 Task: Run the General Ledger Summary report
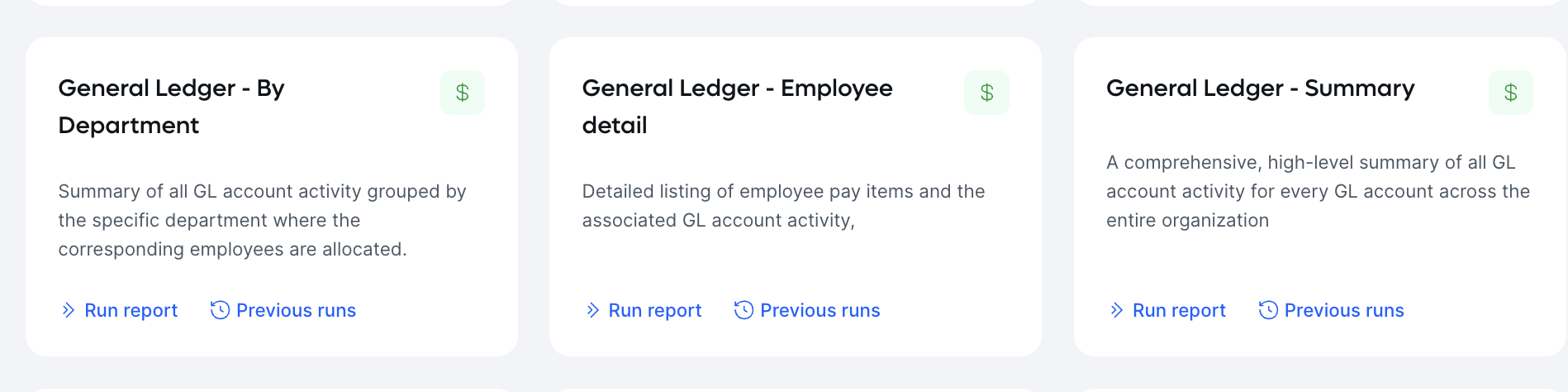1168,310
